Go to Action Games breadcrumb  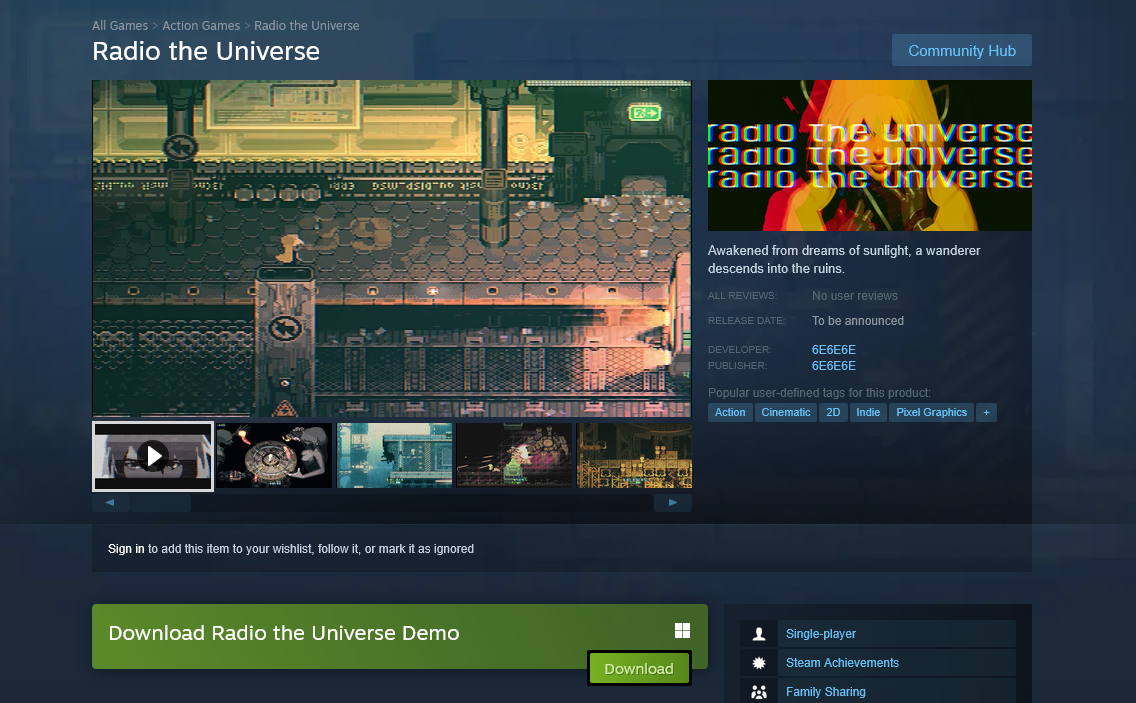(201, 25)
